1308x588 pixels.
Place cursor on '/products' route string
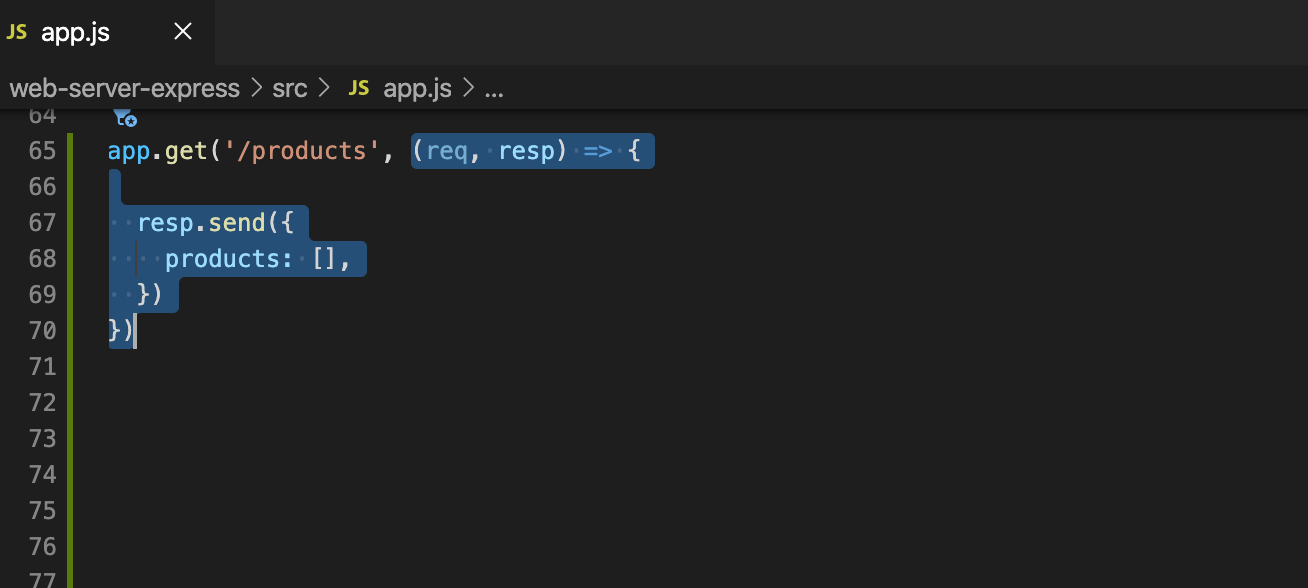pos(297,151)
